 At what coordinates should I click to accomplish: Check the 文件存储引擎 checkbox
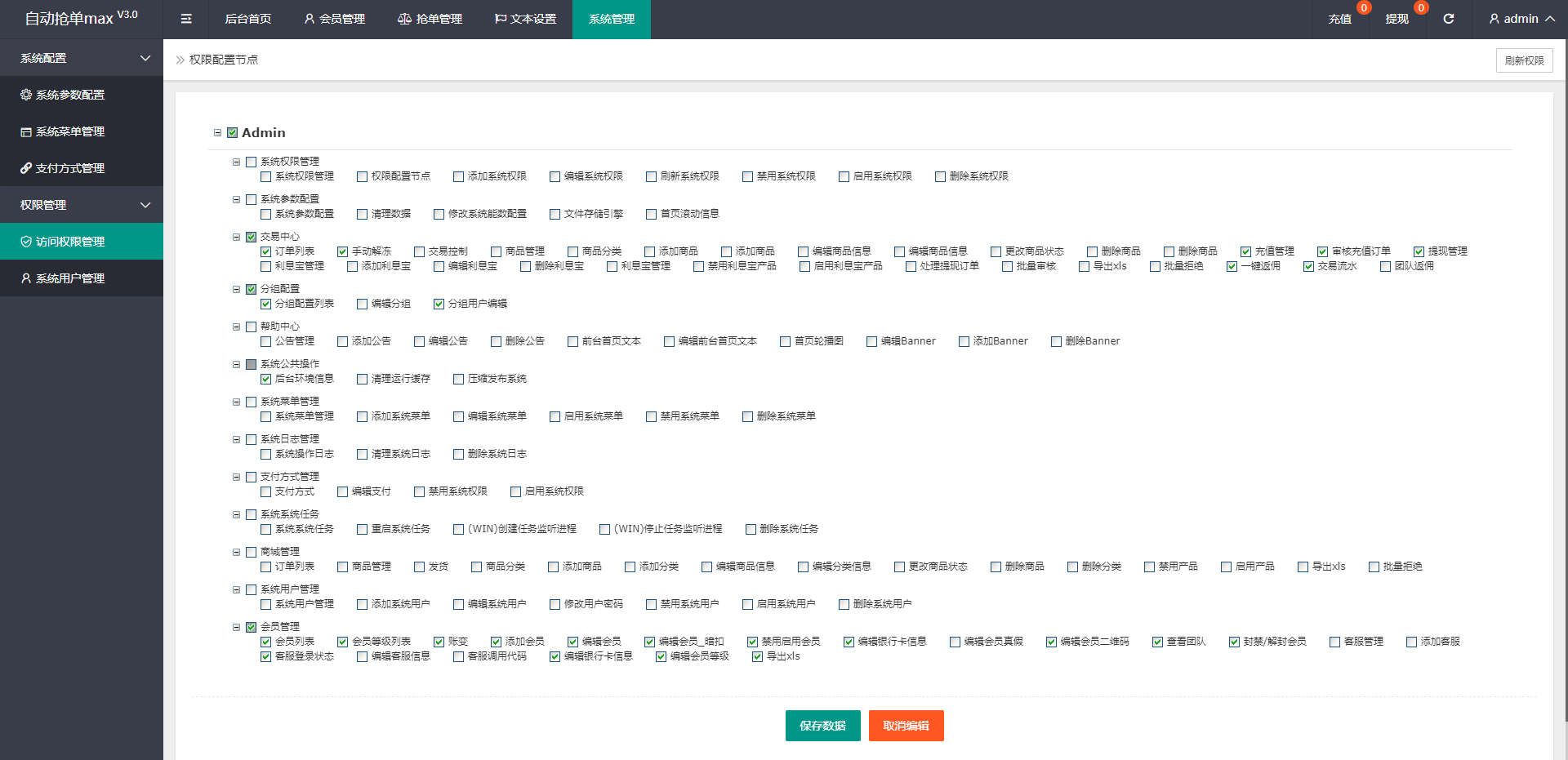[x=555, y=215]
